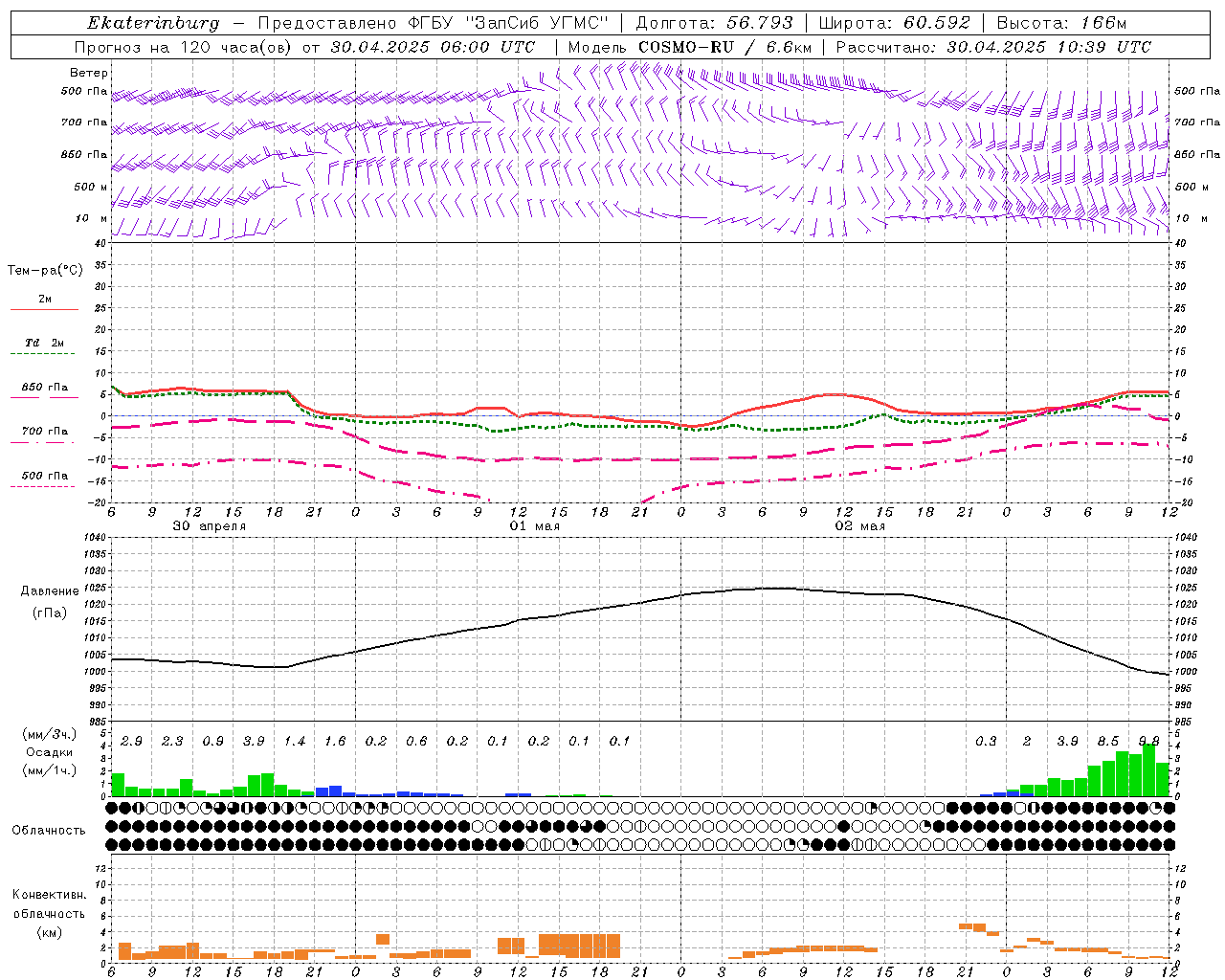Image resolution: width=1225 pixels, height=980 pixels.
Task: Click the 'Конвективн.' convective cloud label
Action: [x=50, y=895]
